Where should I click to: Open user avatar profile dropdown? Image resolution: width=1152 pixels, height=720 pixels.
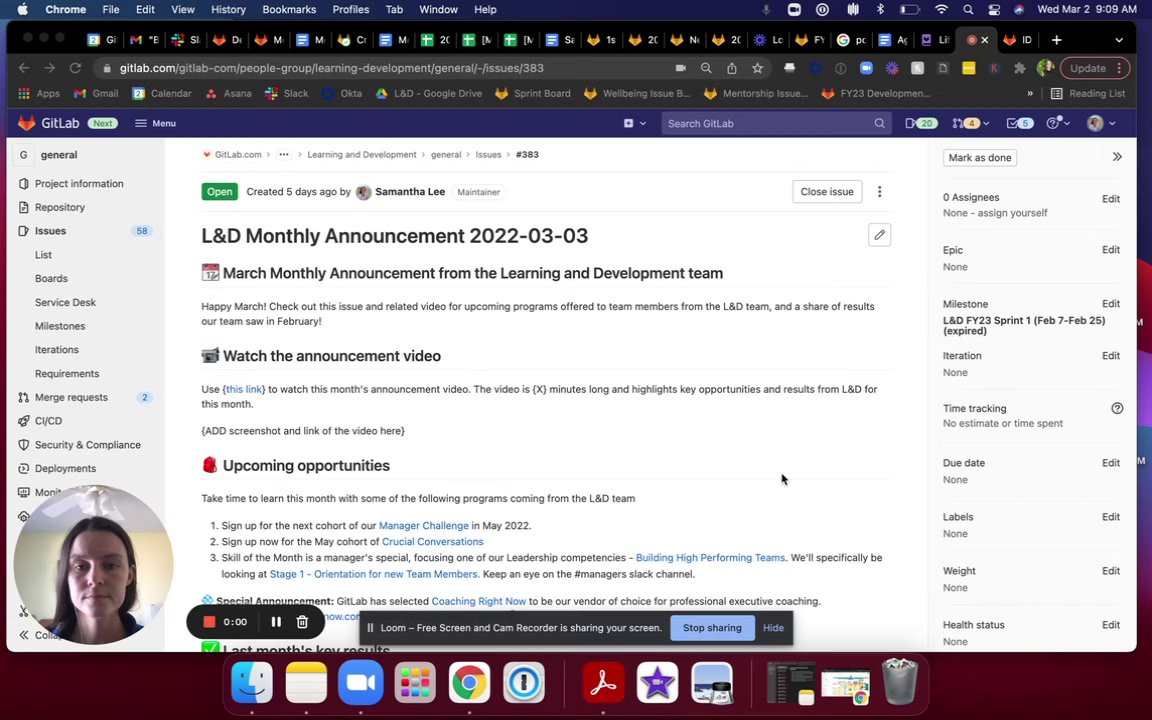tap(1101, 123)
